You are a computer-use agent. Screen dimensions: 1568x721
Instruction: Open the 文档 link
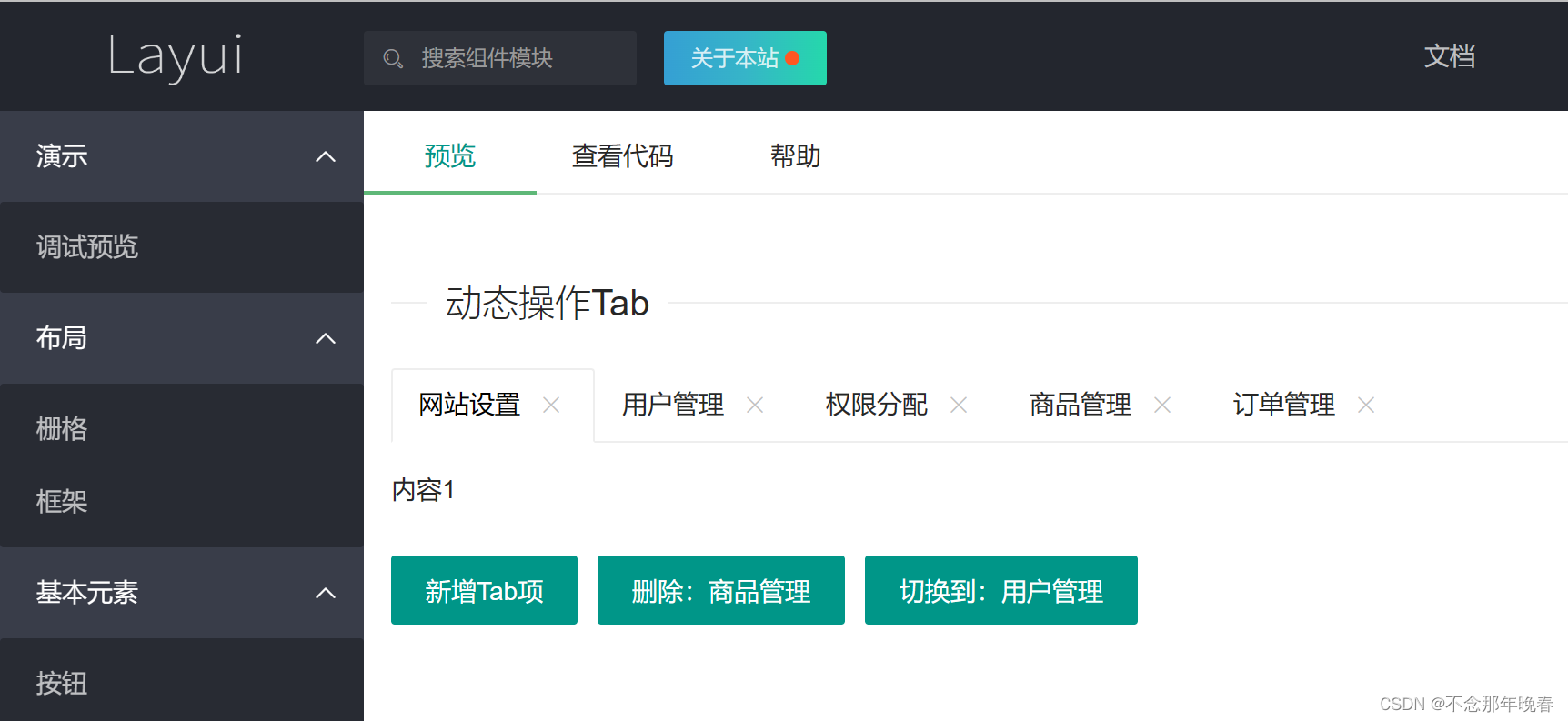(x=1450, y=56)
